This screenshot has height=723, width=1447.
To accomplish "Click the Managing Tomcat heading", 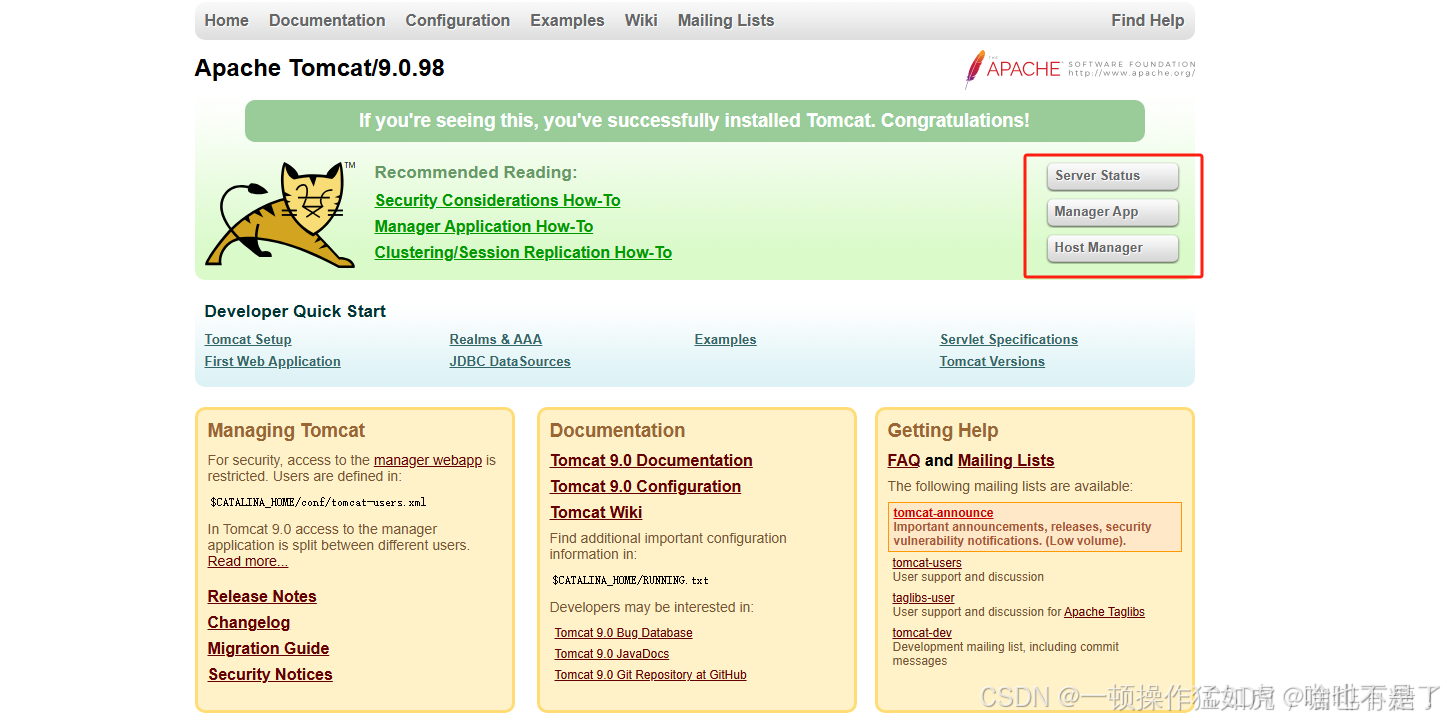I will tap(286, 430).
